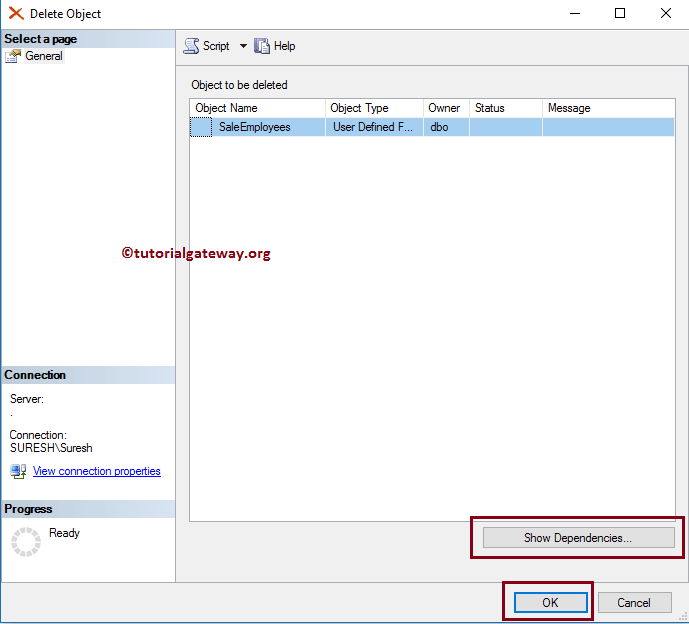Click the Show Dependencies button
This screenshot has height=624, width=689.
point(578,538)
